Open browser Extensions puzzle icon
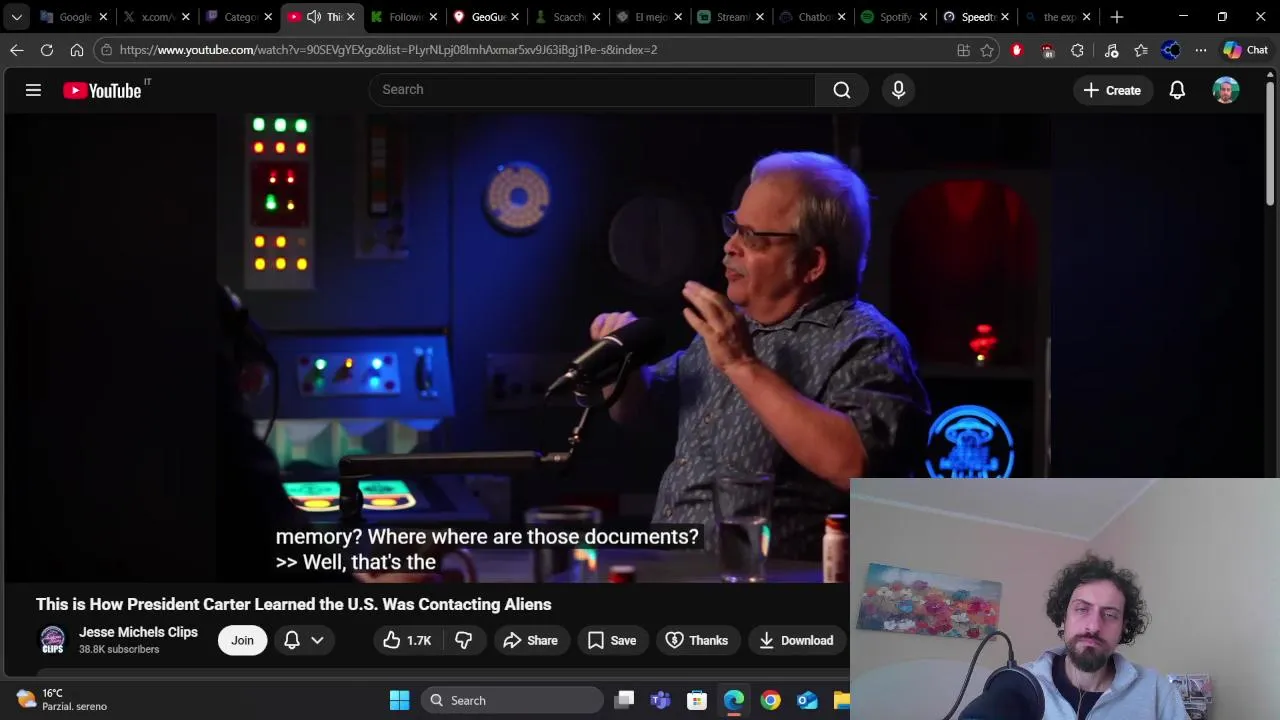This screenshot has height=720, width=1280. pos(1077,50)
